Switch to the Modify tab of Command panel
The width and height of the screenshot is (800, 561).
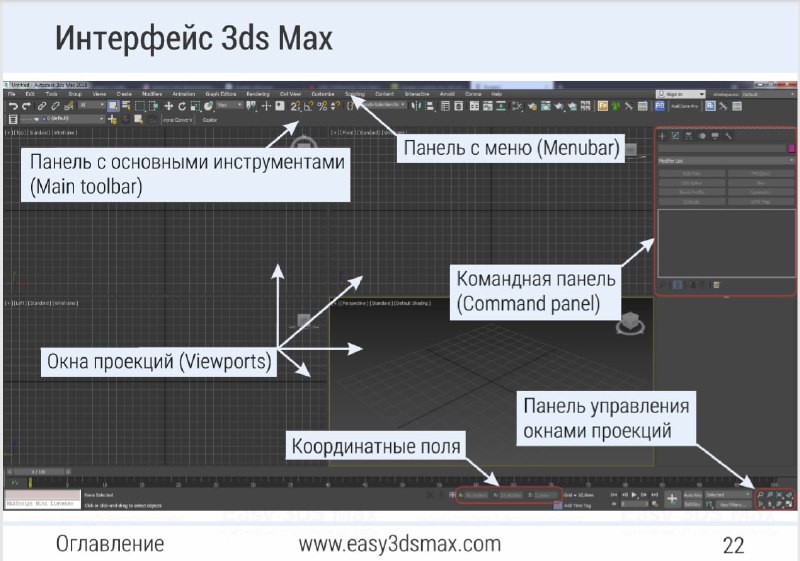click(x=676, y=136)
